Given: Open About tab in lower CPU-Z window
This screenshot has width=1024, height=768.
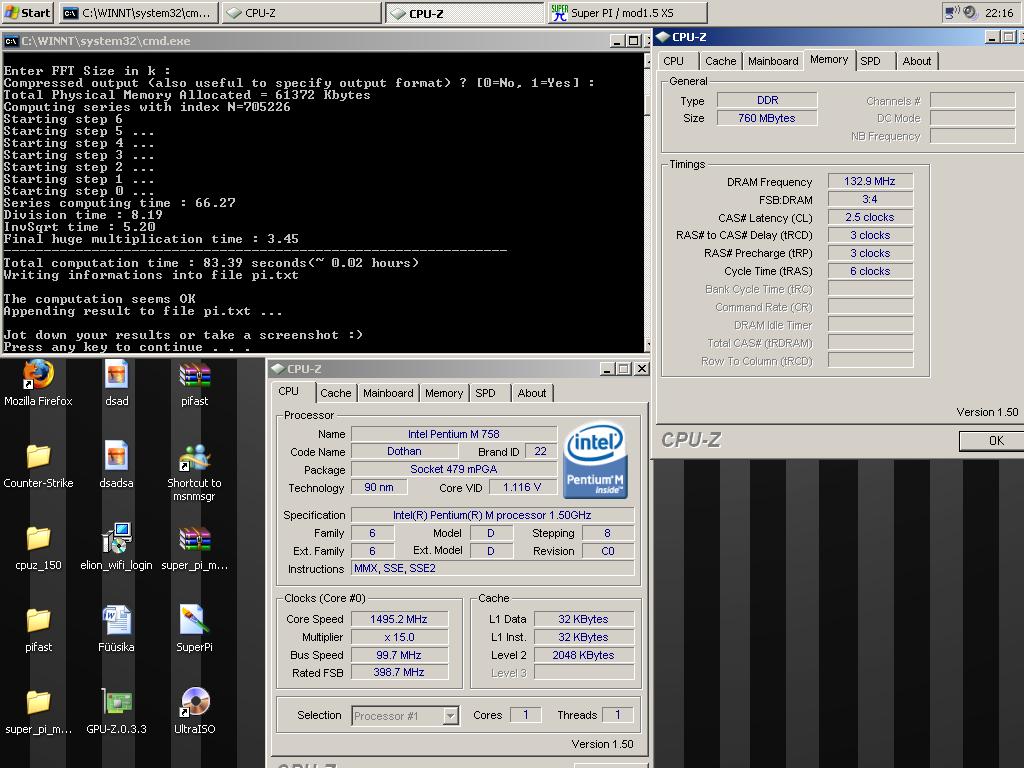Looking at the screenshot, I should [532, 393].
